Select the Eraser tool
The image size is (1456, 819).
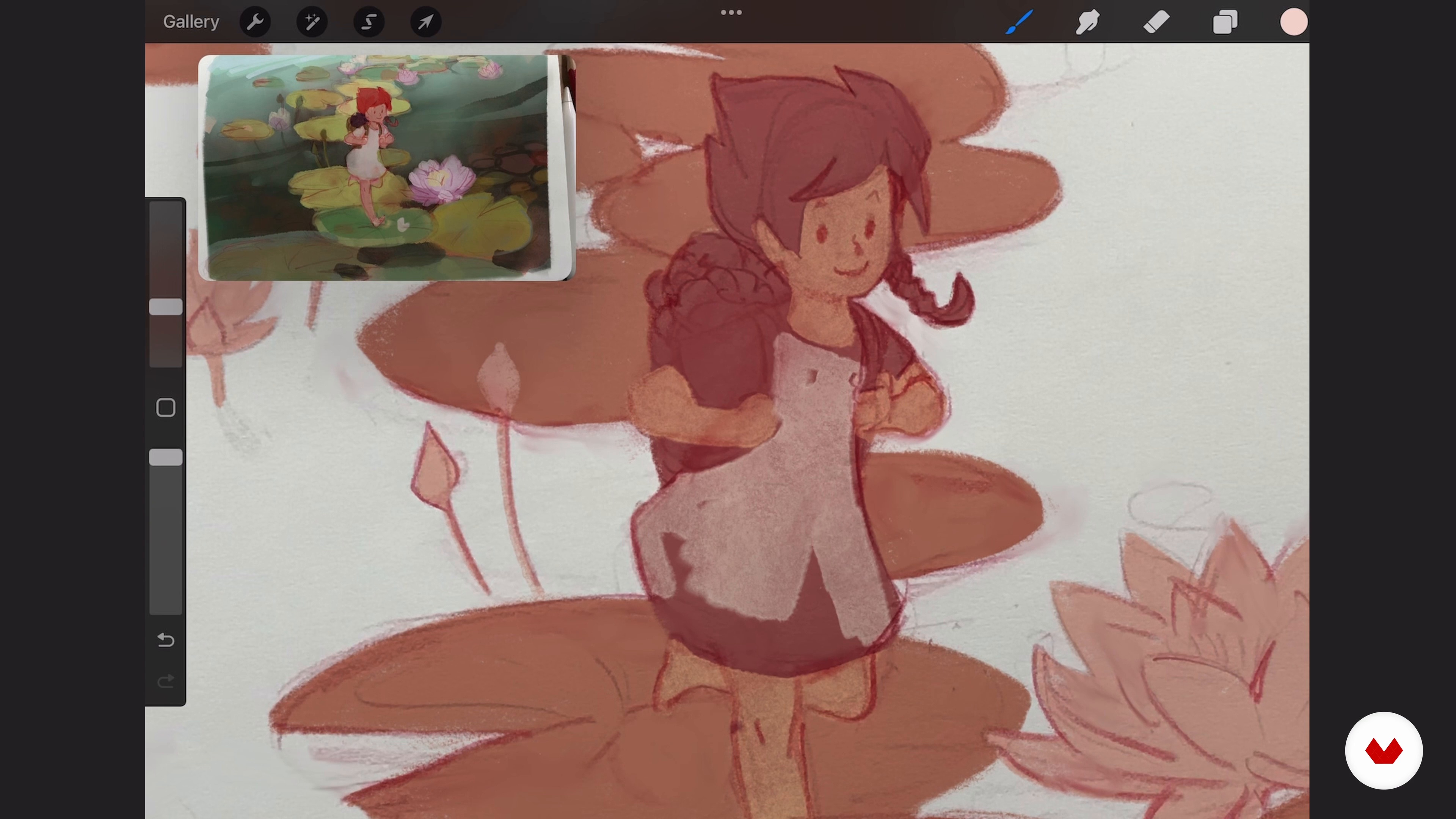(1156, 22)
